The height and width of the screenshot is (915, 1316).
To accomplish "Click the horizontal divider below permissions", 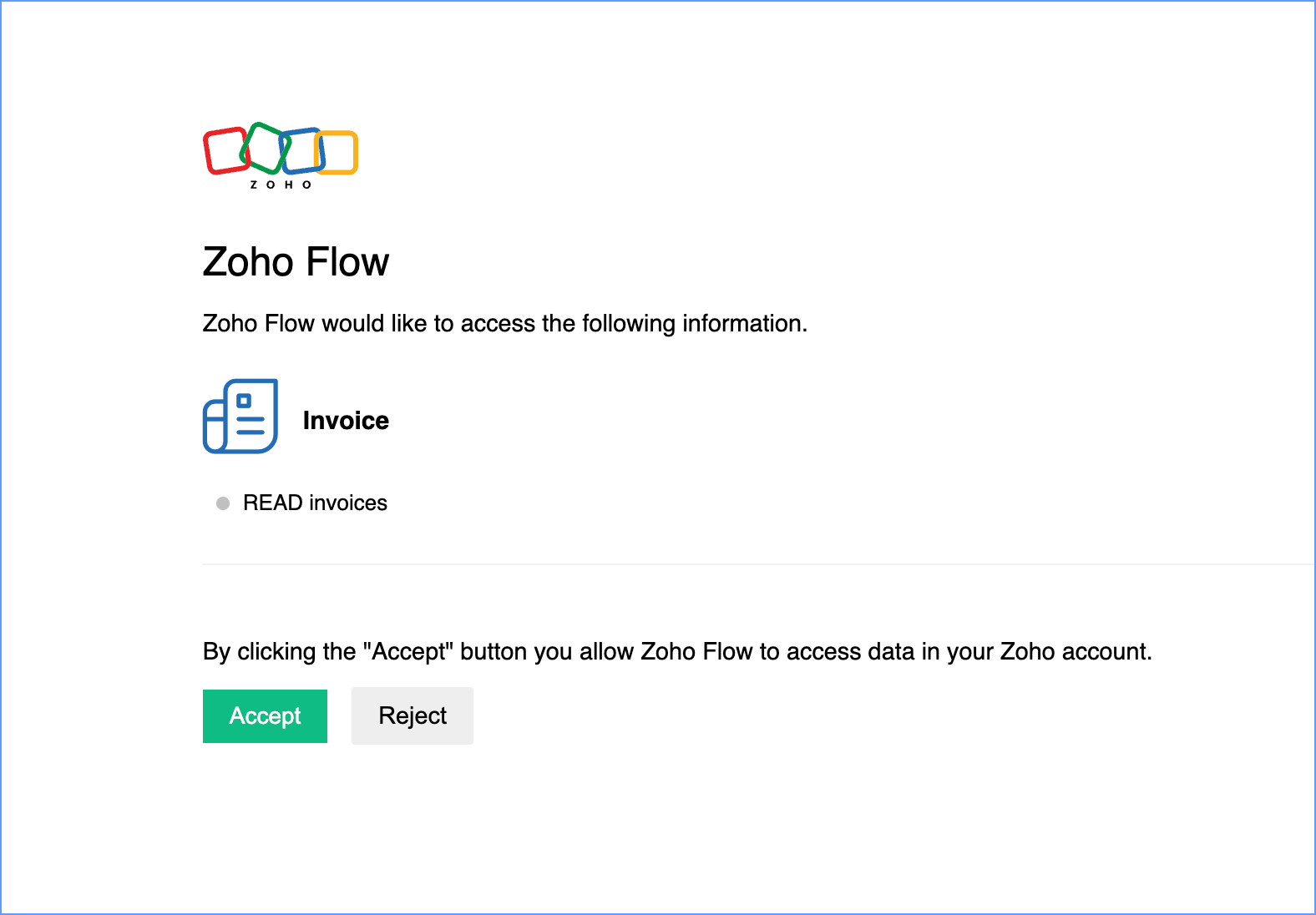I will pyautogui.click(x=759, y=564).
